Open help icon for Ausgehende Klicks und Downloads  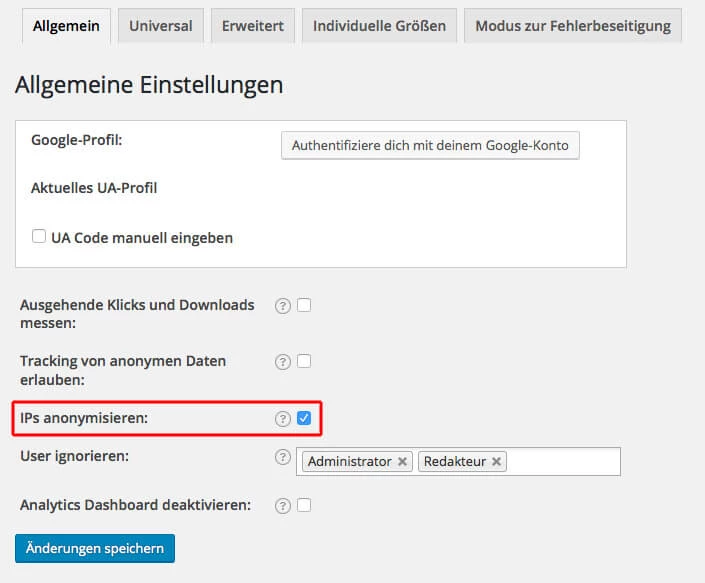(x=283, y=306)
